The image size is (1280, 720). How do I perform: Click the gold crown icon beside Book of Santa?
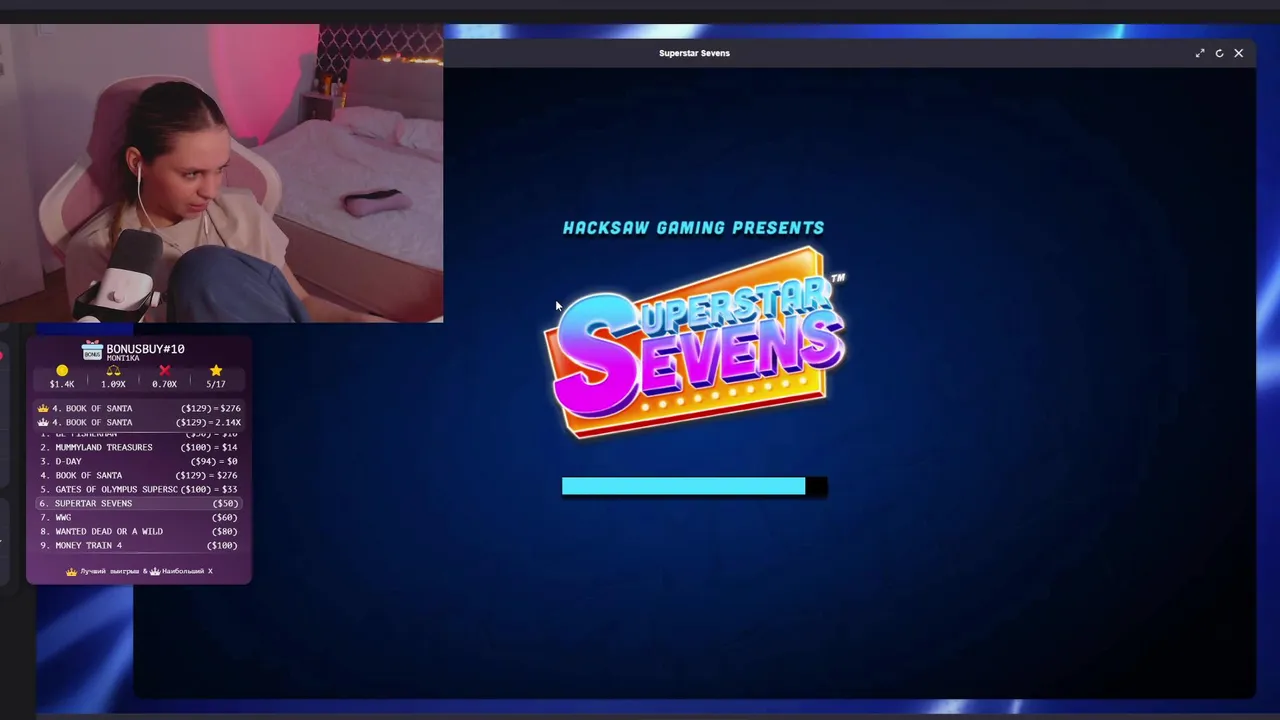43,408
